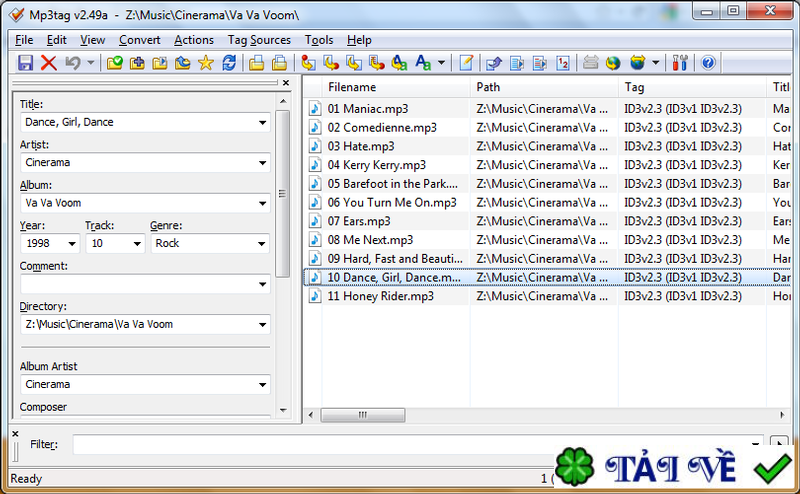This screenshot has width=800, height=494.
Task: Click the Tag to Filename convert icon
Action: pyautogui.click(x=309, y=63)
